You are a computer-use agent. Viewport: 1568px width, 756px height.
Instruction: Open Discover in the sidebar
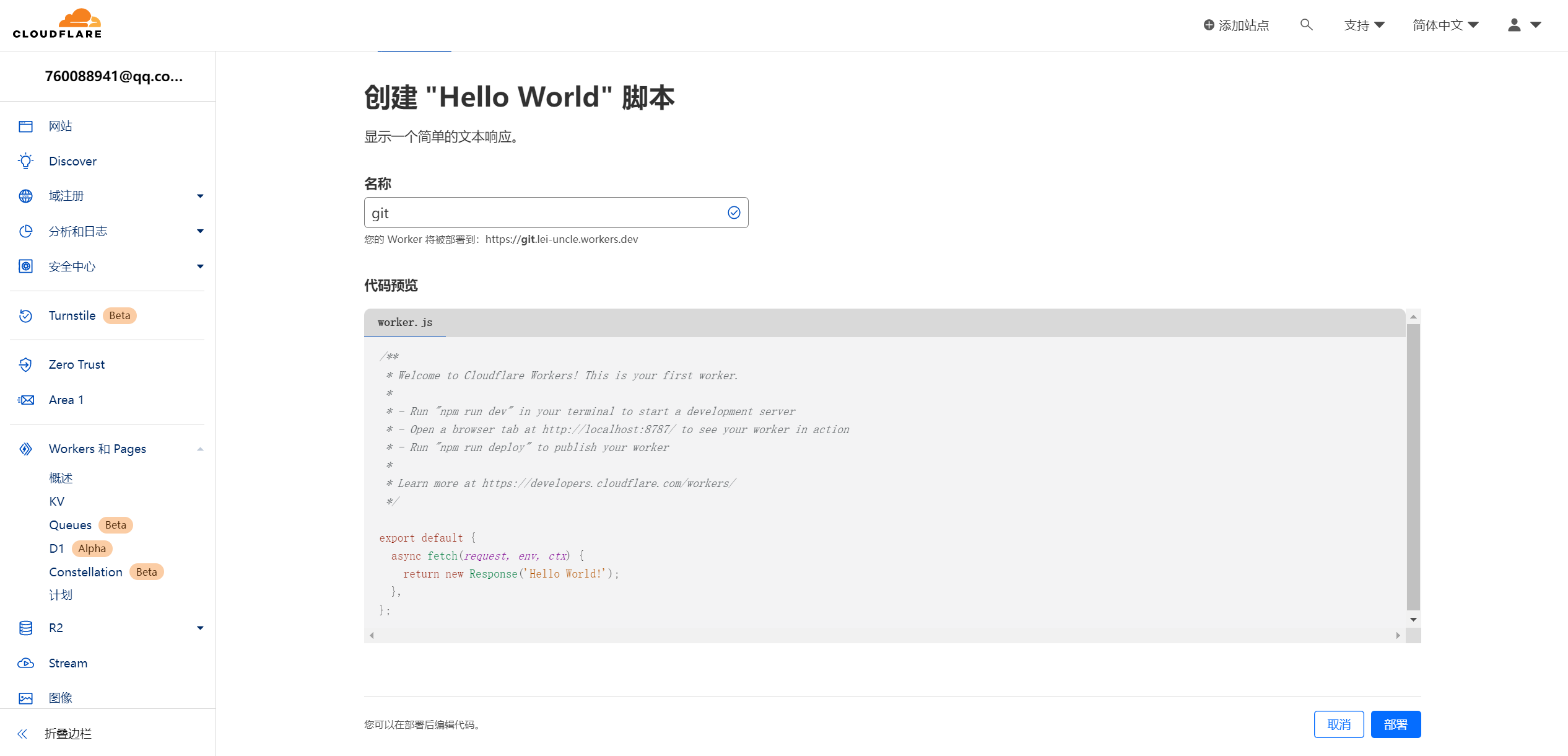72,161
